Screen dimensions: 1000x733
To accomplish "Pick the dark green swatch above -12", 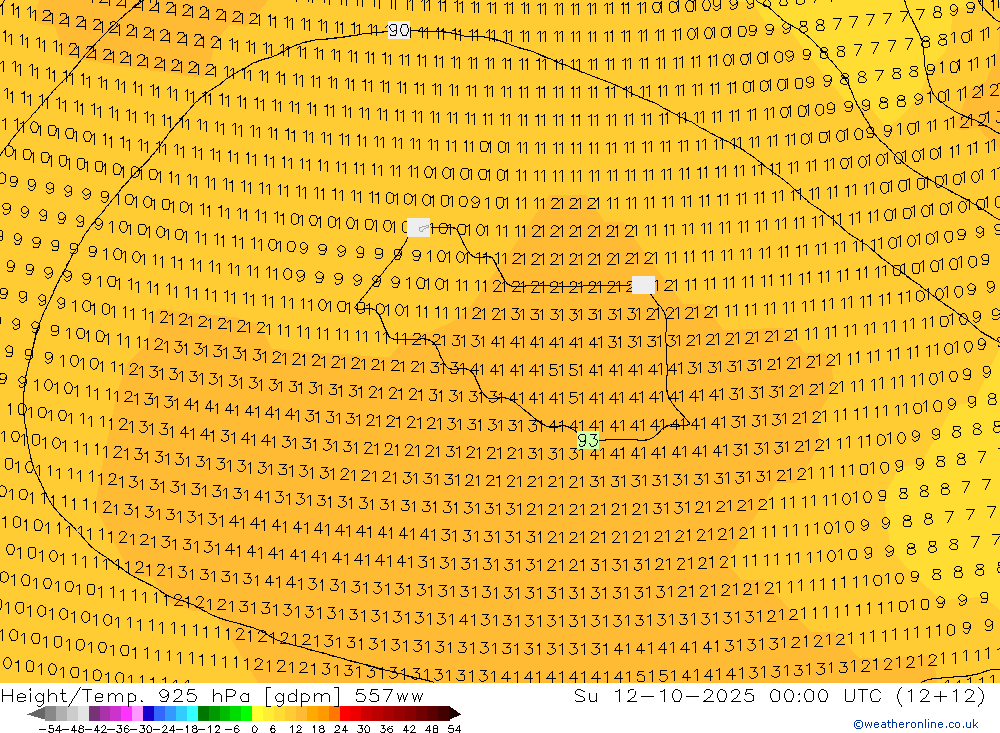I will pos(203,713).
